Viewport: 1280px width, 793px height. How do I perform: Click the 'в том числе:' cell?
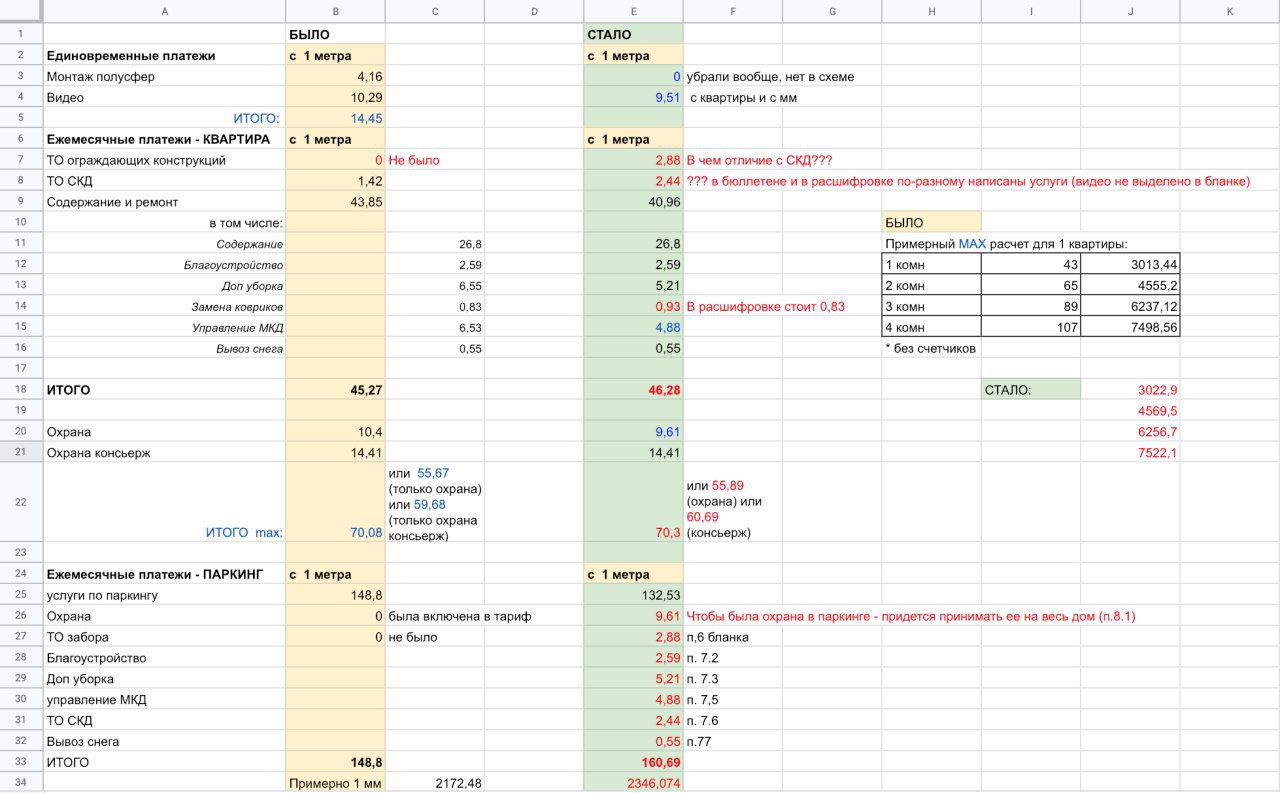pyautogui.click(x=164, y=223)
